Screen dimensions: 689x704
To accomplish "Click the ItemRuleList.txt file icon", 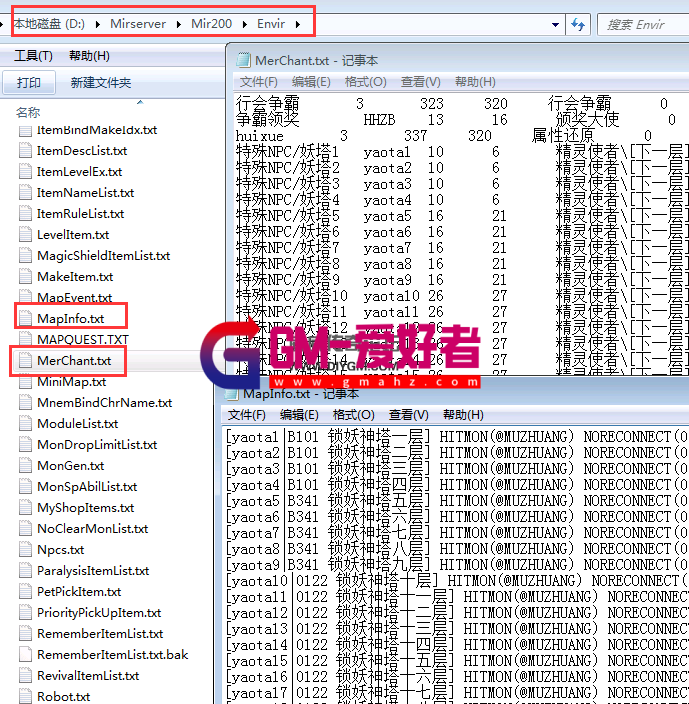I will 26,214.
